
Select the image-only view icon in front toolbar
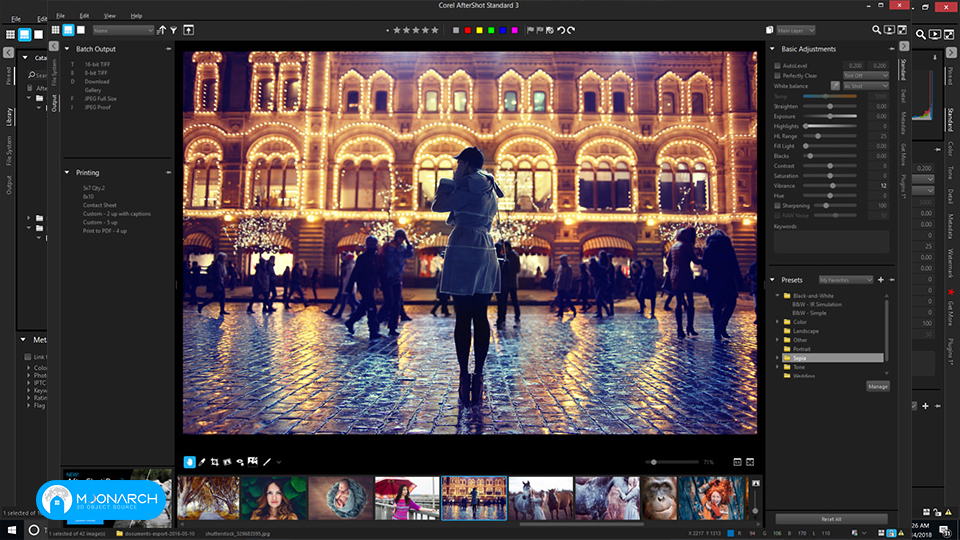pos(81,30)
